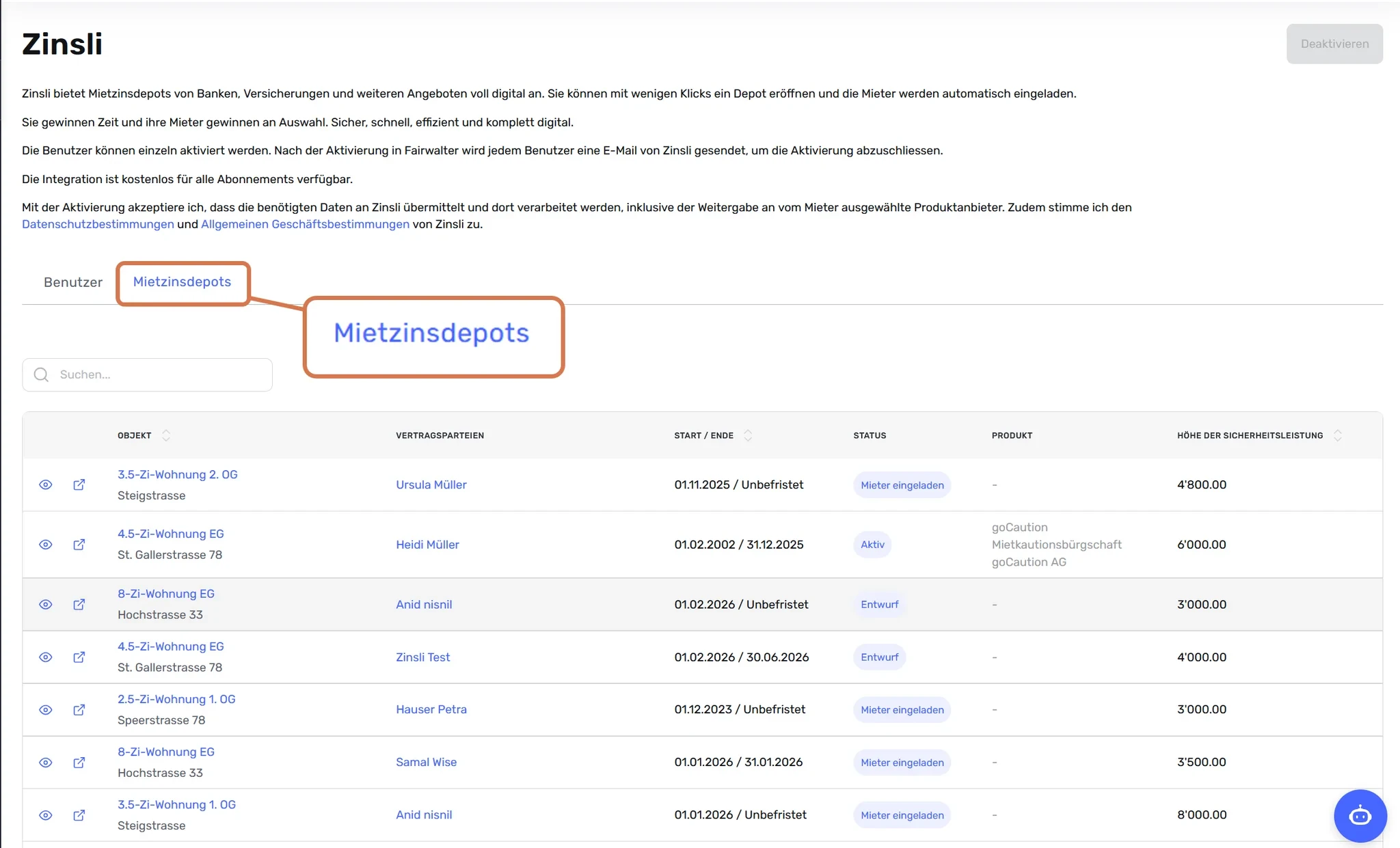Sort by Höhe der Sicherheitsleistung column

tap(1338, 435)
